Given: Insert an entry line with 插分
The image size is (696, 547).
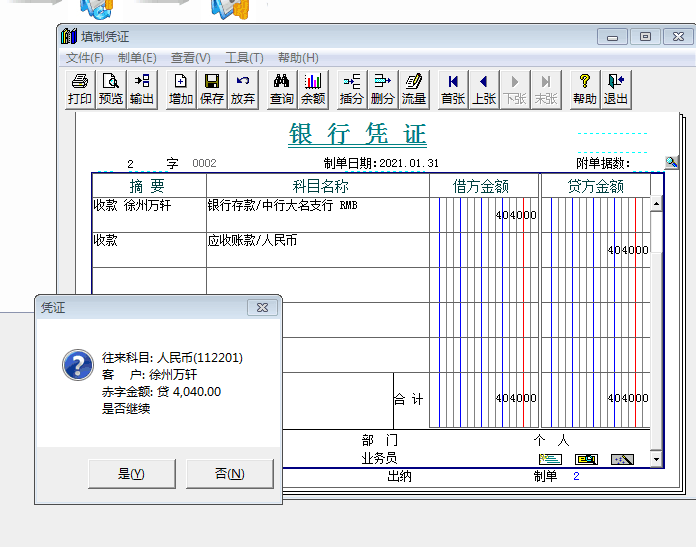Looking at the screenshot, I should [x=352, y=89].
